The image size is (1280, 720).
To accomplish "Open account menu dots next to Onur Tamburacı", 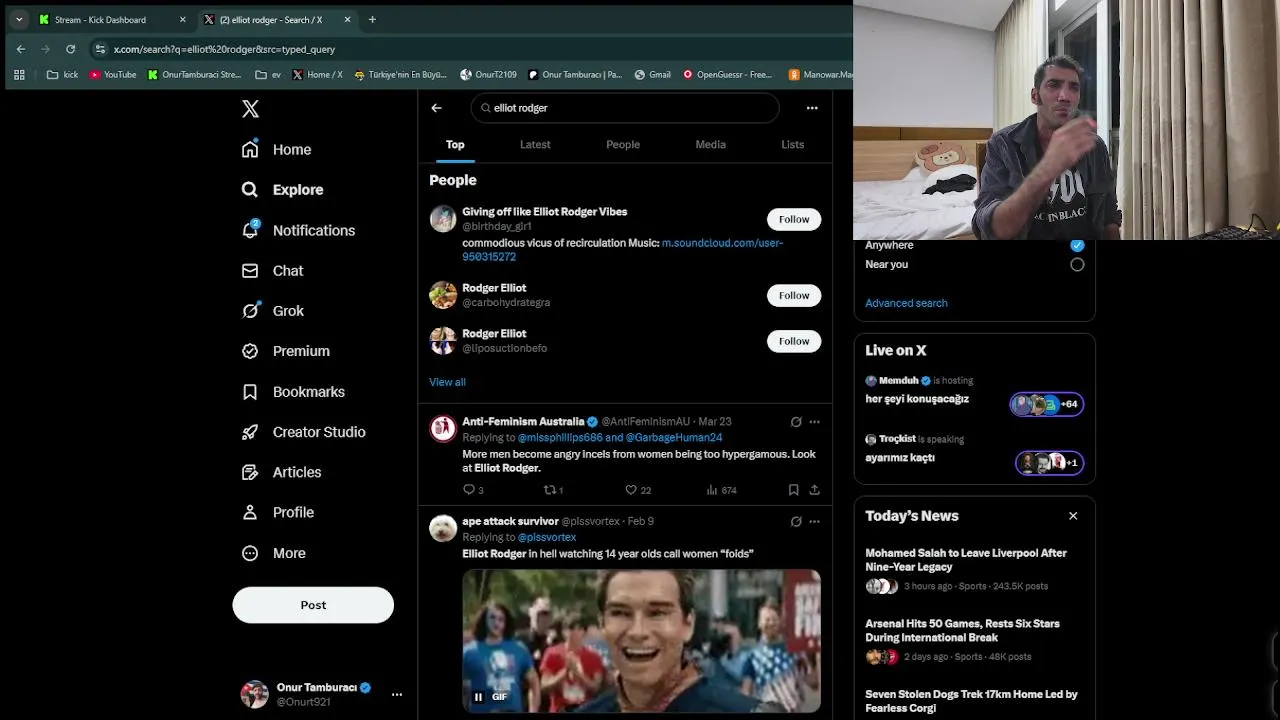I will [x=397, y=694].
